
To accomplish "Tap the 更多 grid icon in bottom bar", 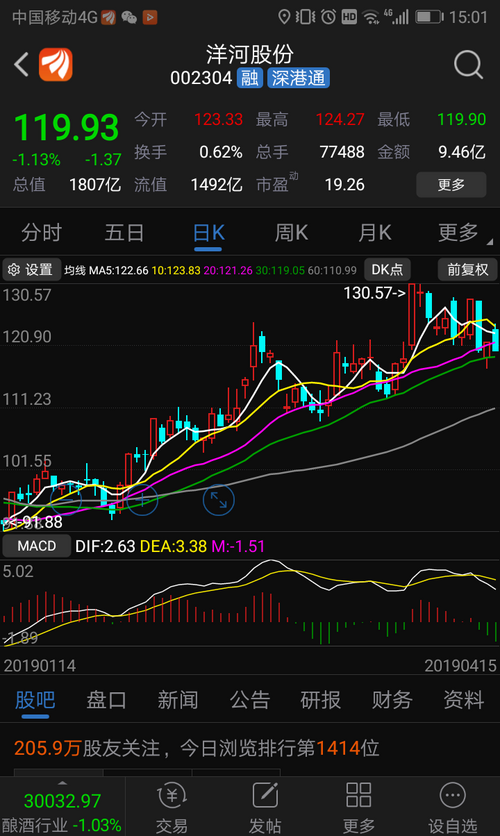I will point(359,795).
